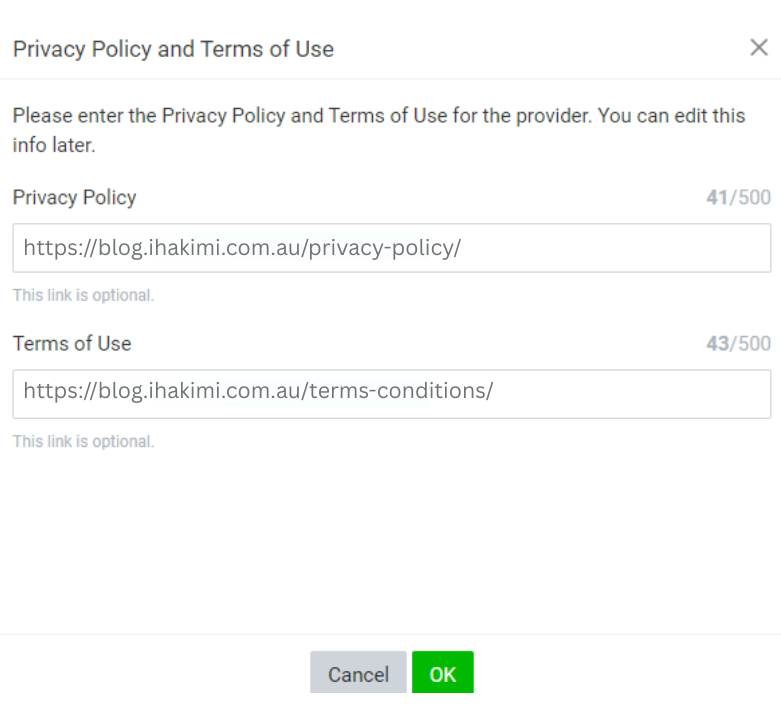Click the OK button to confirm

(442, 673)
